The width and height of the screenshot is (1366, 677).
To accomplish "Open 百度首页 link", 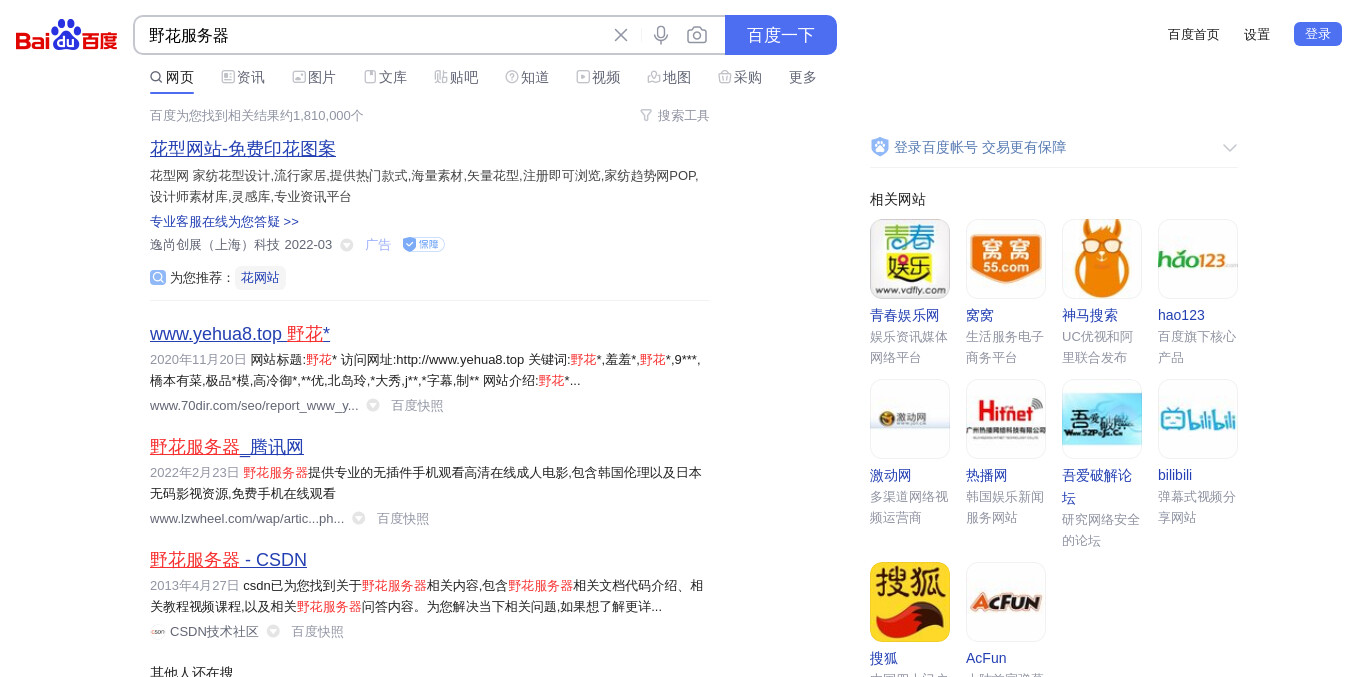I will tap(1194, 34).
